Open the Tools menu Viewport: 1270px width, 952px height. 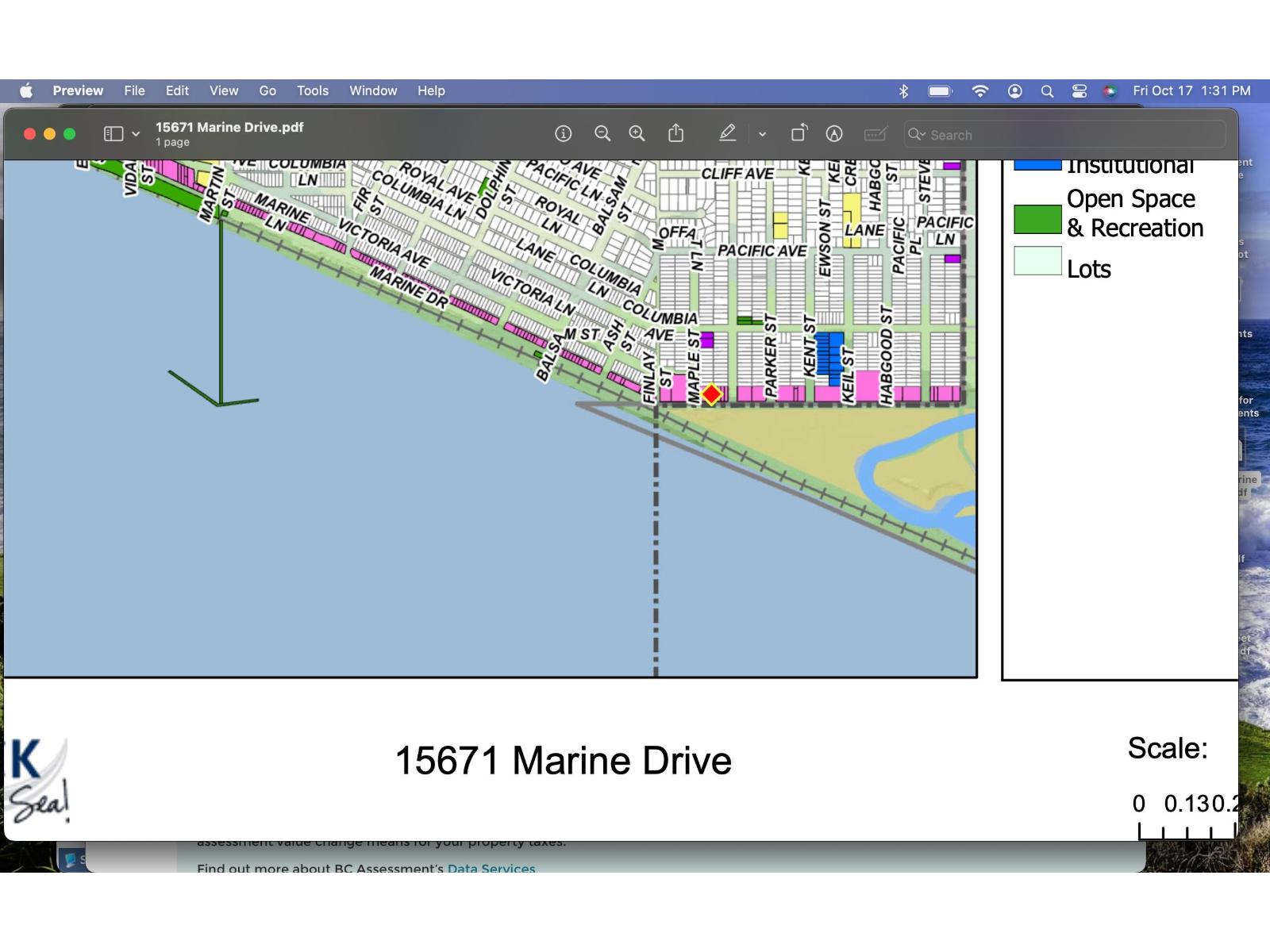click(312, 91)
